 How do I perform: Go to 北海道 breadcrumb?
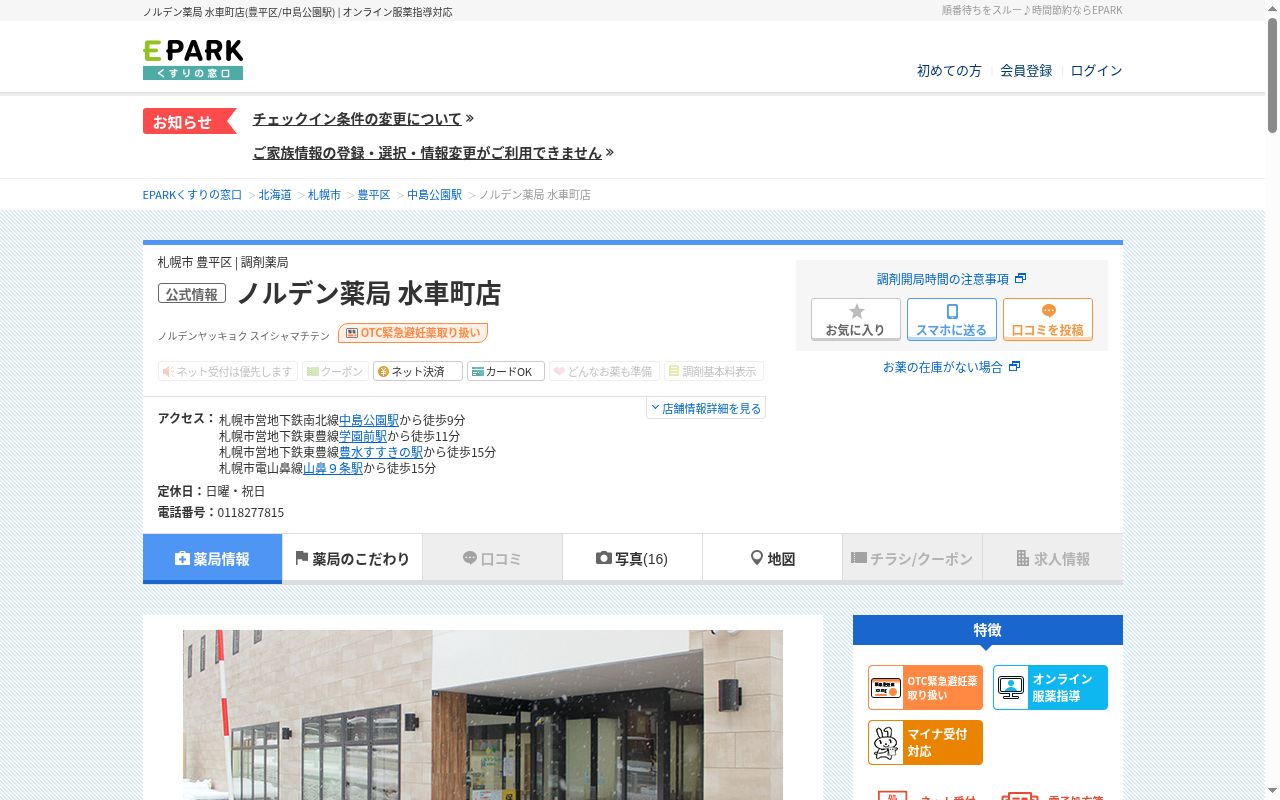coord(275,195)
